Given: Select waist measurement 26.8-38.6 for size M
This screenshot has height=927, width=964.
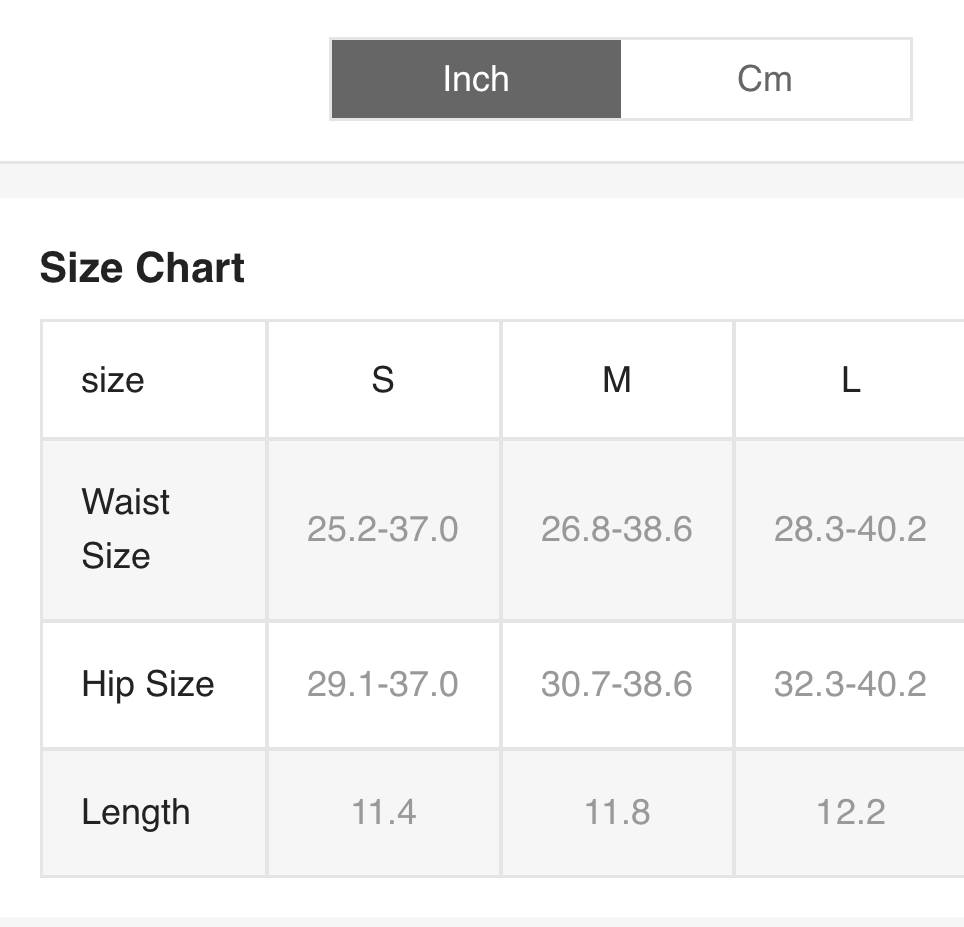Looking at the screenshot, I should tap(617, 530).
